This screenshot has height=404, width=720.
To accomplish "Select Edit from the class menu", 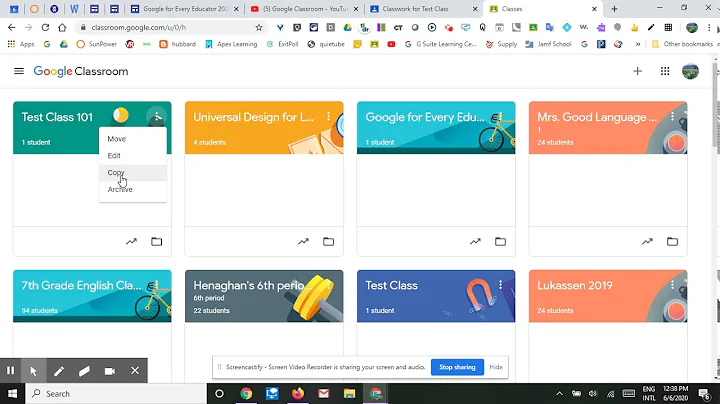I will [x=133, y=156].
